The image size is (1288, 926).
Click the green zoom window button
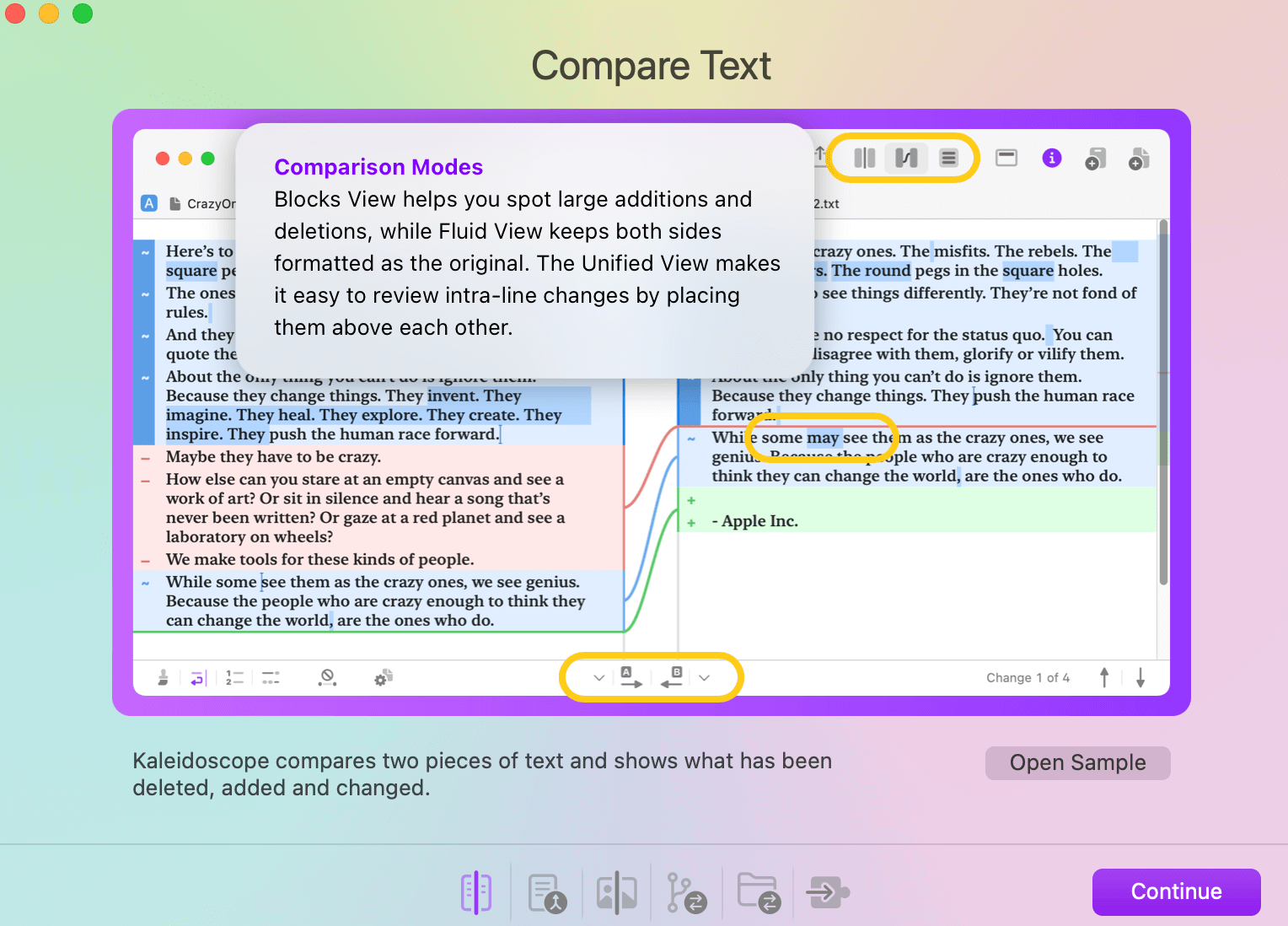[x=83, y=13]
